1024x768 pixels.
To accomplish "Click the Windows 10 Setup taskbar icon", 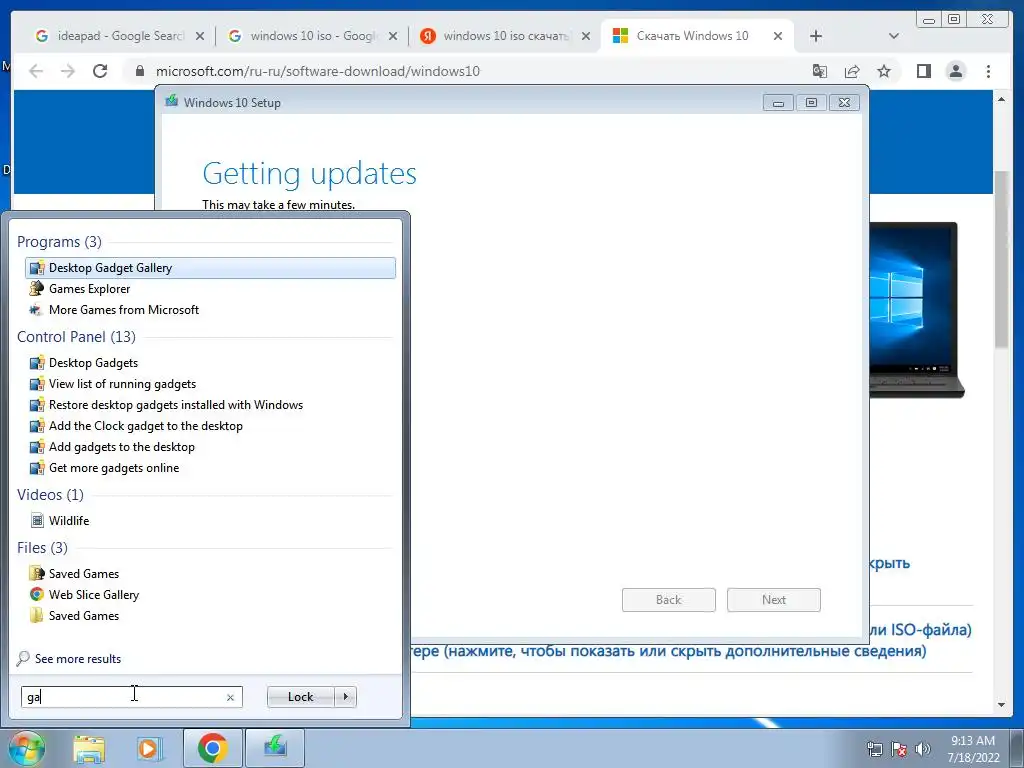I will [275, 748].
